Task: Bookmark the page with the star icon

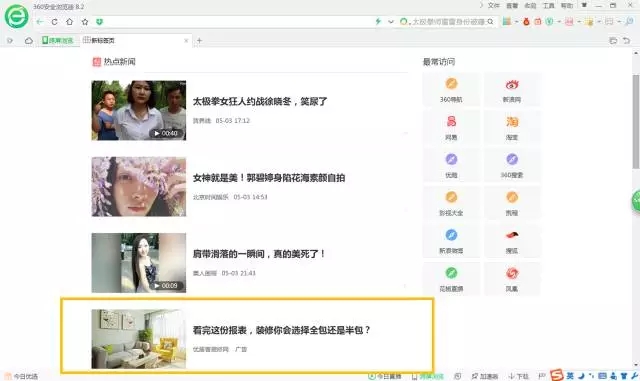Action: [x=84, y=22]
